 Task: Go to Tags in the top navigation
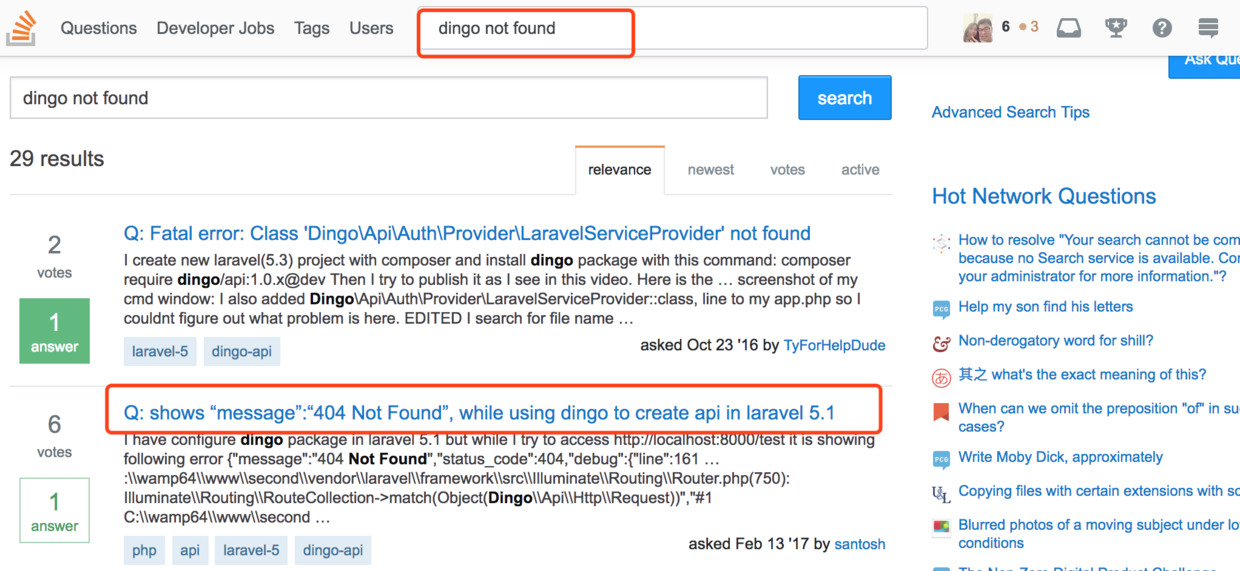(x=312, y=28)
